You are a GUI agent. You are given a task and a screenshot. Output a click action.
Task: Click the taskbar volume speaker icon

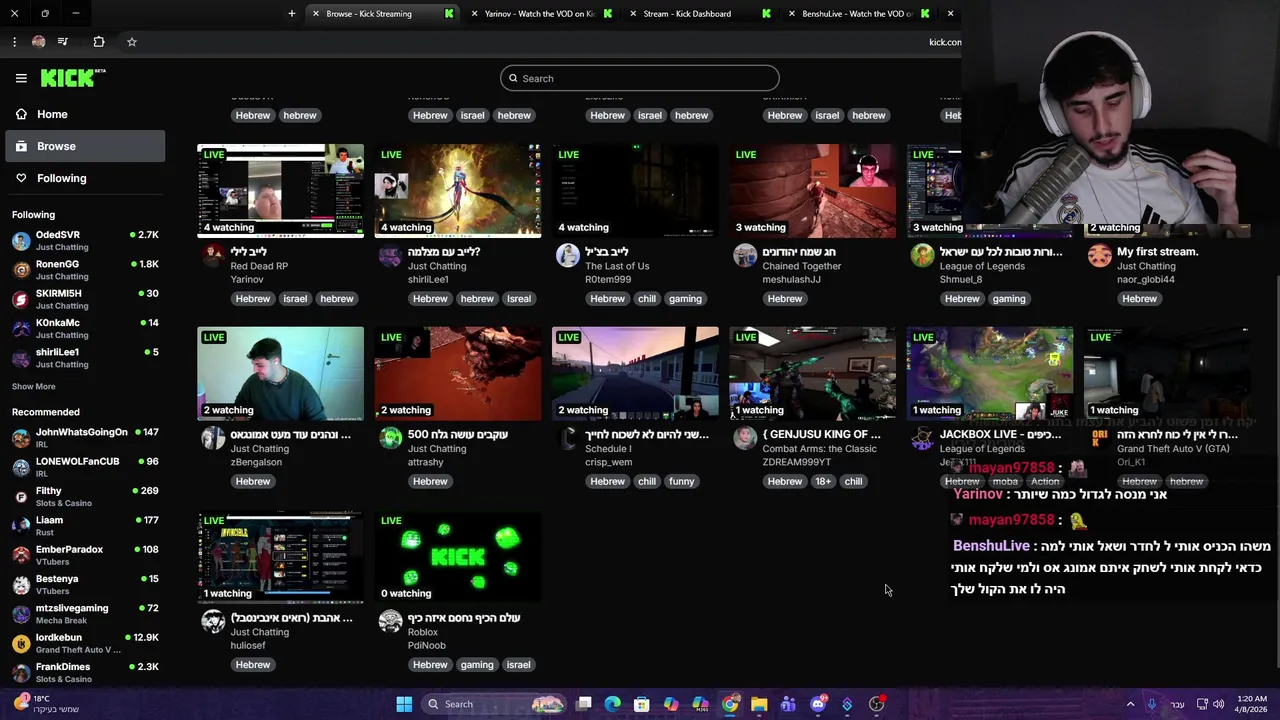point(1218,704)
